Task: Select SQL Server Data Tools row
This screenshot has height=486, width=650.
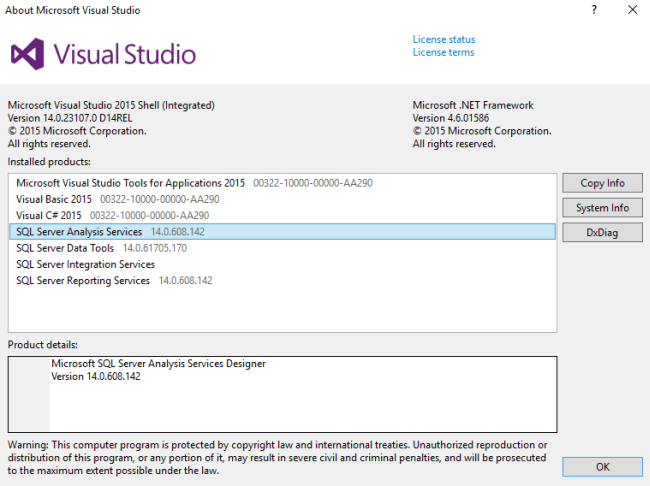Action: pyautogui.click(x=282, y=248)
